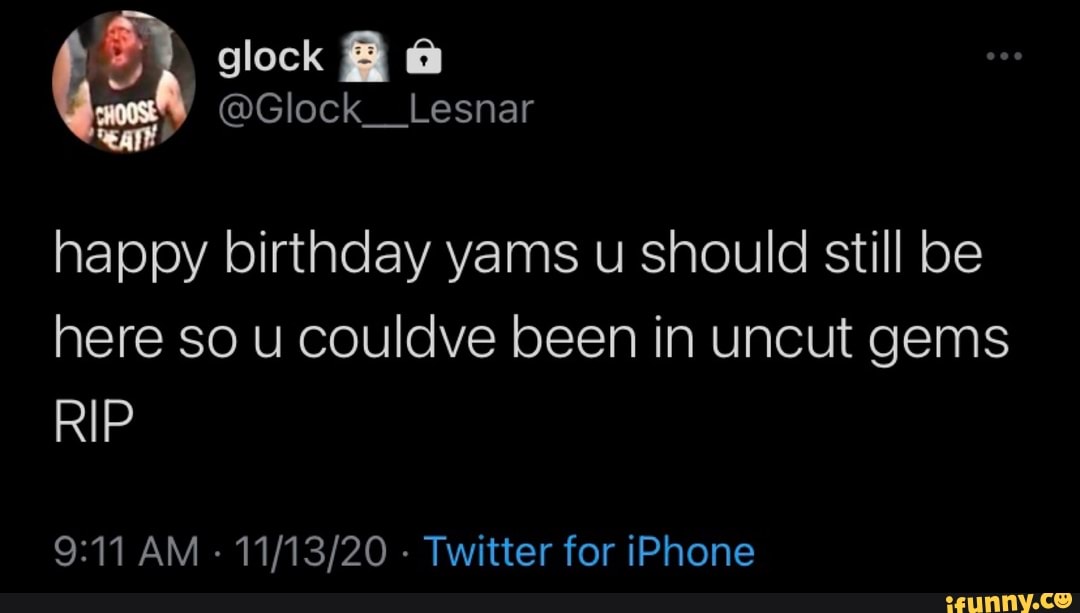This screenshot has height=613, width=1080.
Task: Click the word RIP in the tweet
Action: pyautogui.click(x=92, y=418)
